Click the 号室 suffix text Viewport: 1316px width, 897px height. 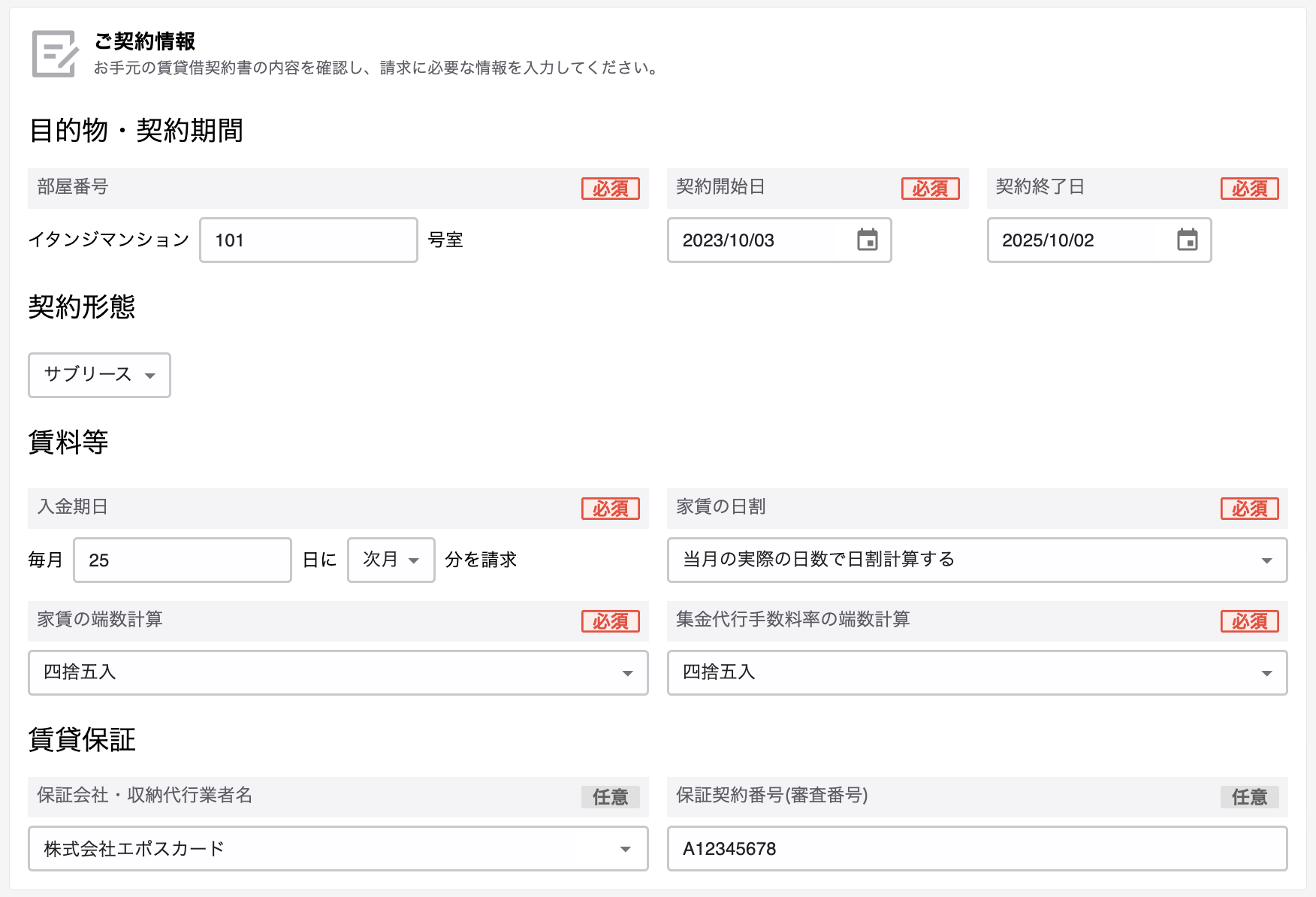pos(445,240)
